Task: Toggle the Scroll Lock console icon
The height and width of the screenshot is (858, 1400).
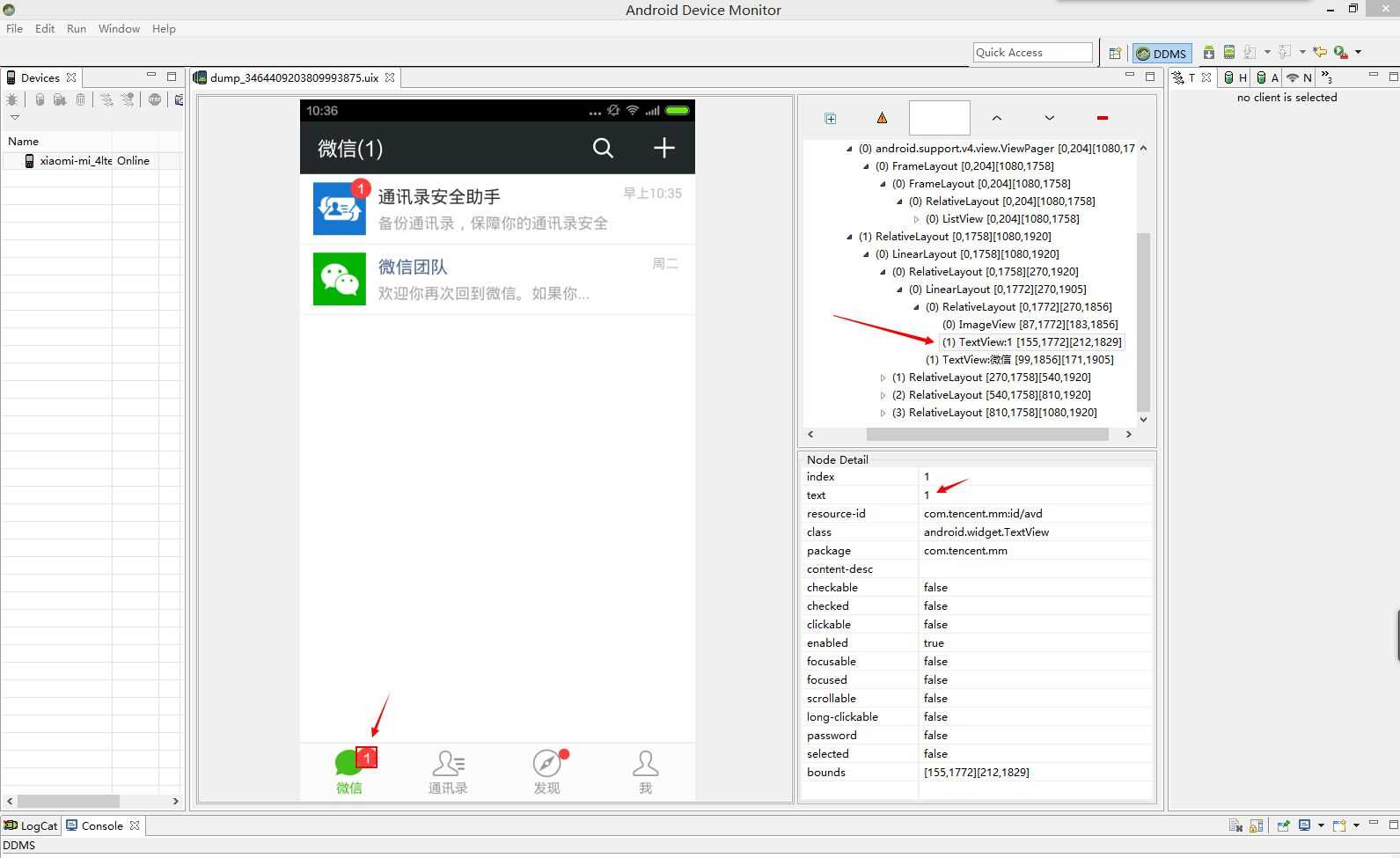Action: [x=1257, y=825]
